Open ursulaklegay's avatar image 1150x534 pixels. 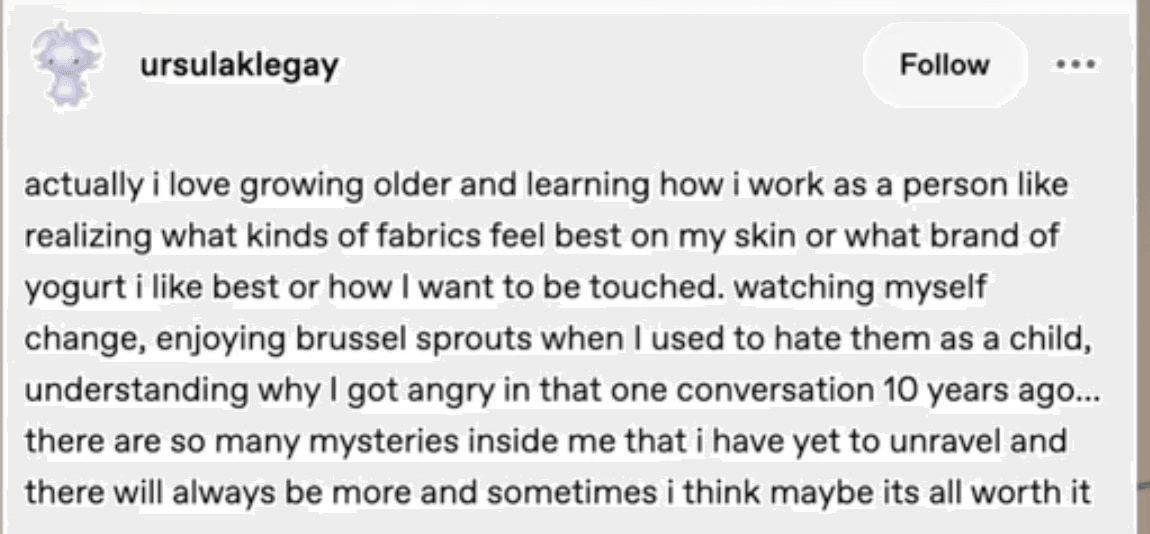(67, 65)
